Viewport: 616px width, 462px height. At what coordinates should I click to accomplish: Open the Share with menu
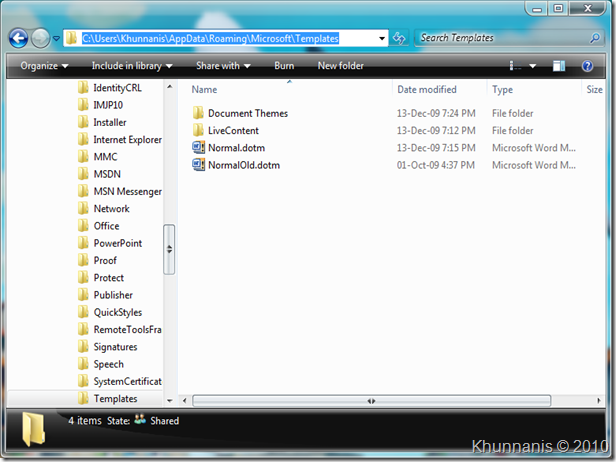(223, 66)
